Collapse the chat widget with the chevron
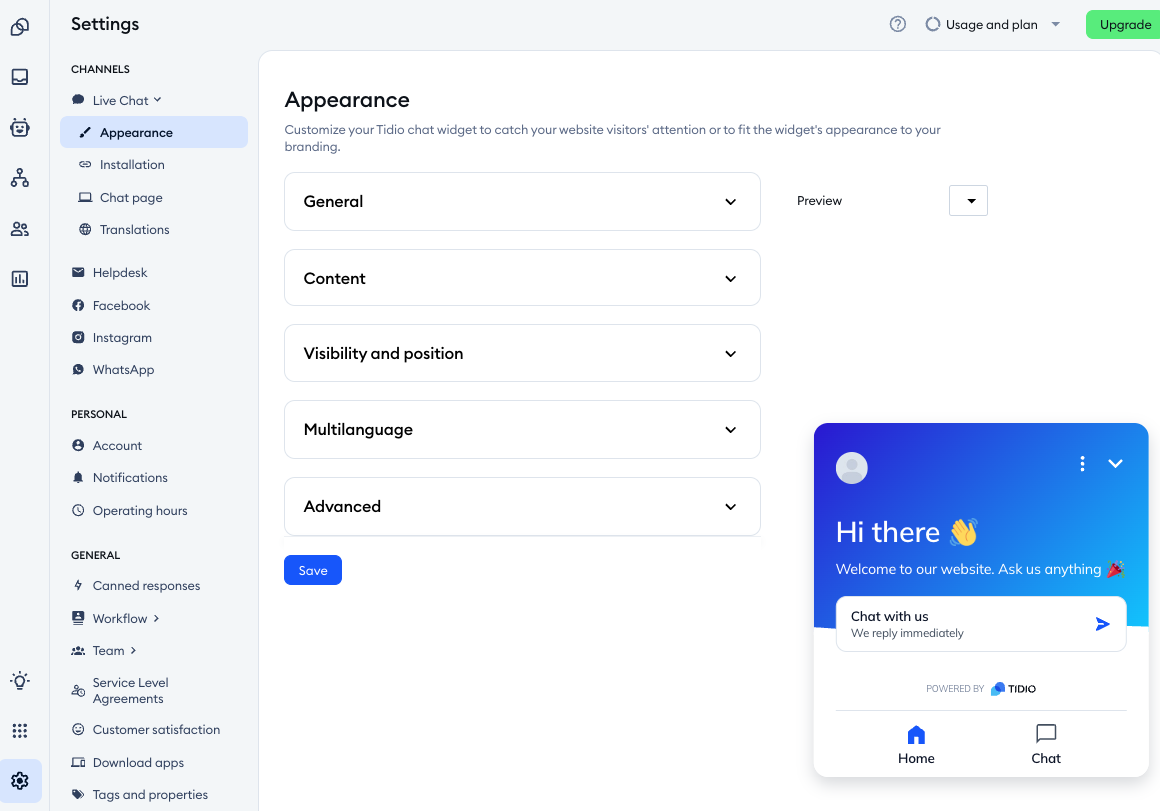The image size is (1160, 811). pyautogui.click(x=1115, y=463)
